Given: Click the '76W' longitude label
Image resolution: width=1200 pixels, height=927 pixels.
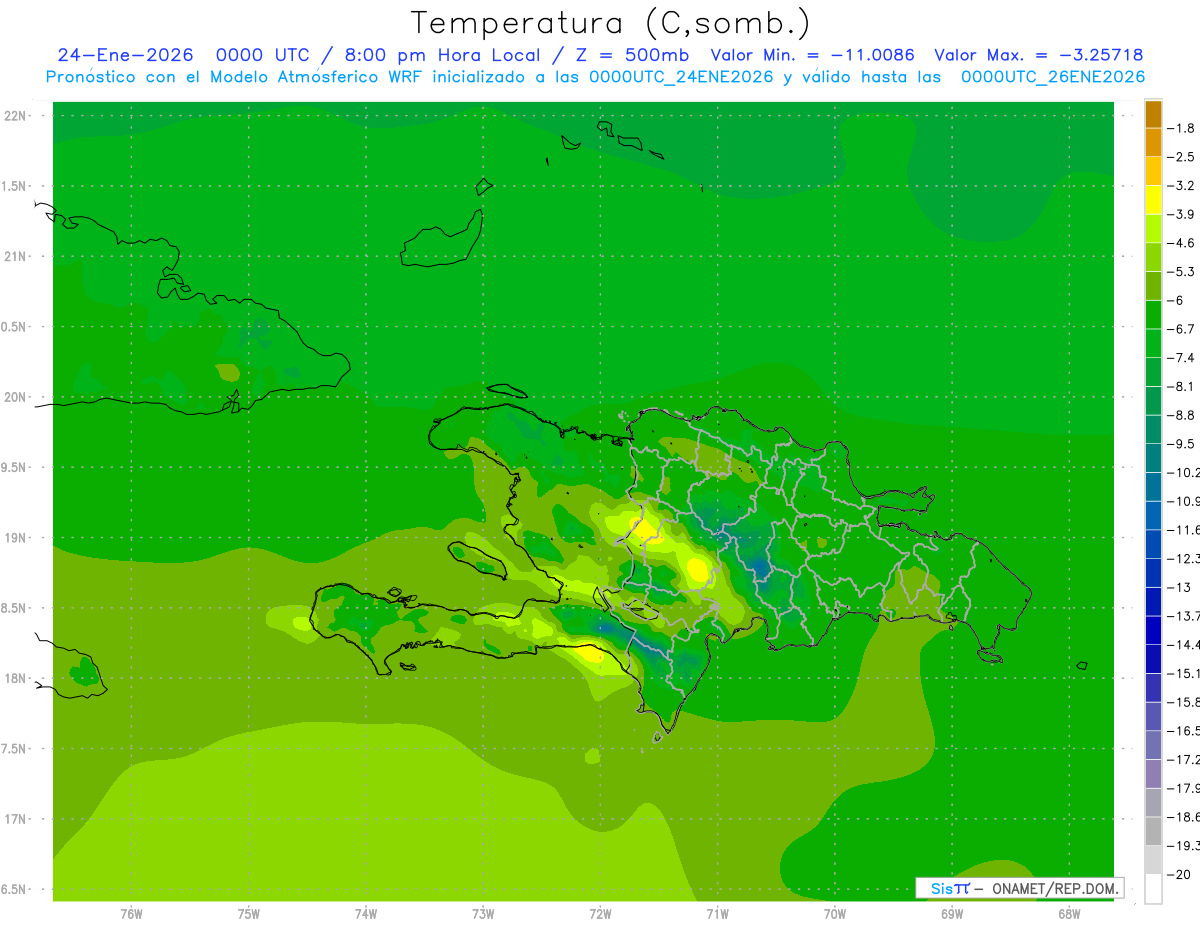Looking at the screenshot, I should click(131, 913).
